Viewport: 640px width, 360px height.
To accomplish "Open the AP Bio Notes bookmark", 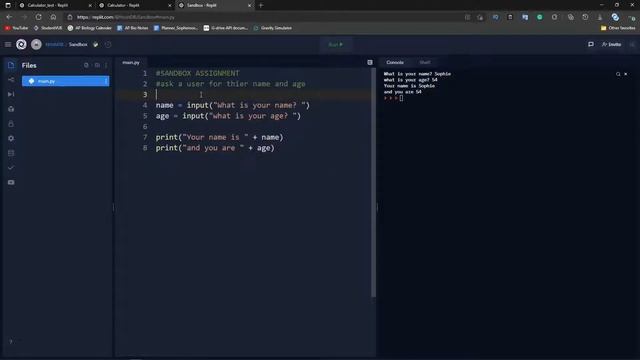I will pyautogui.click(x=133, y=28).
